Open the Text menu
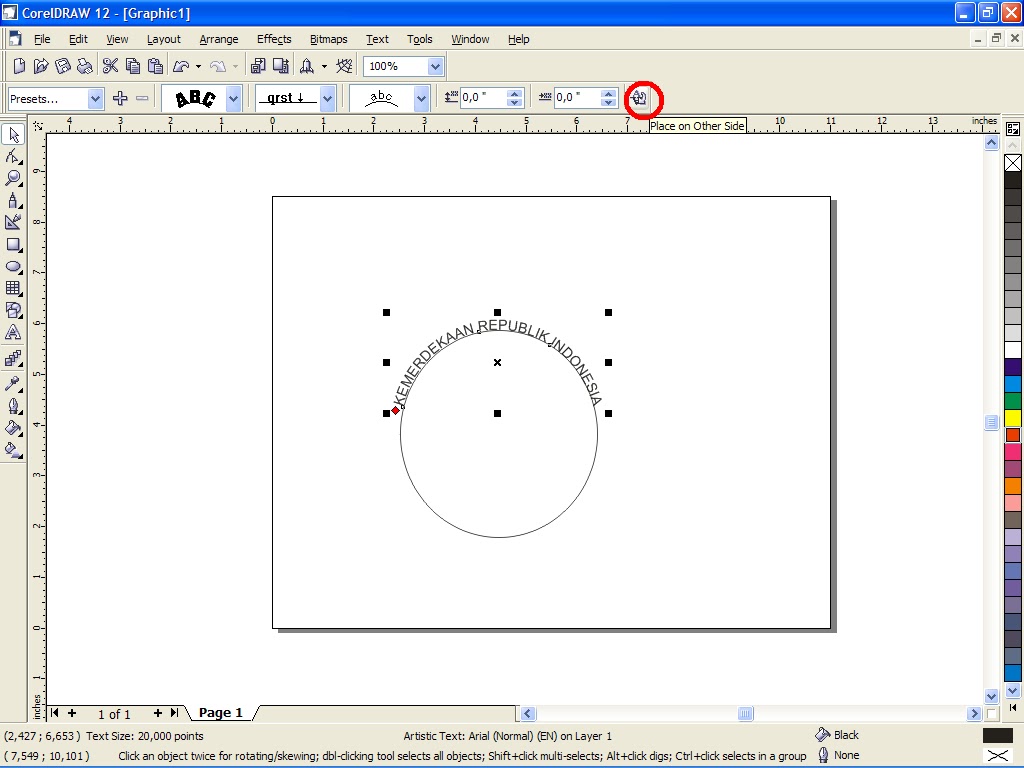Image resolution: width=1024 pixels, height=768 pixels. (377, 39)
